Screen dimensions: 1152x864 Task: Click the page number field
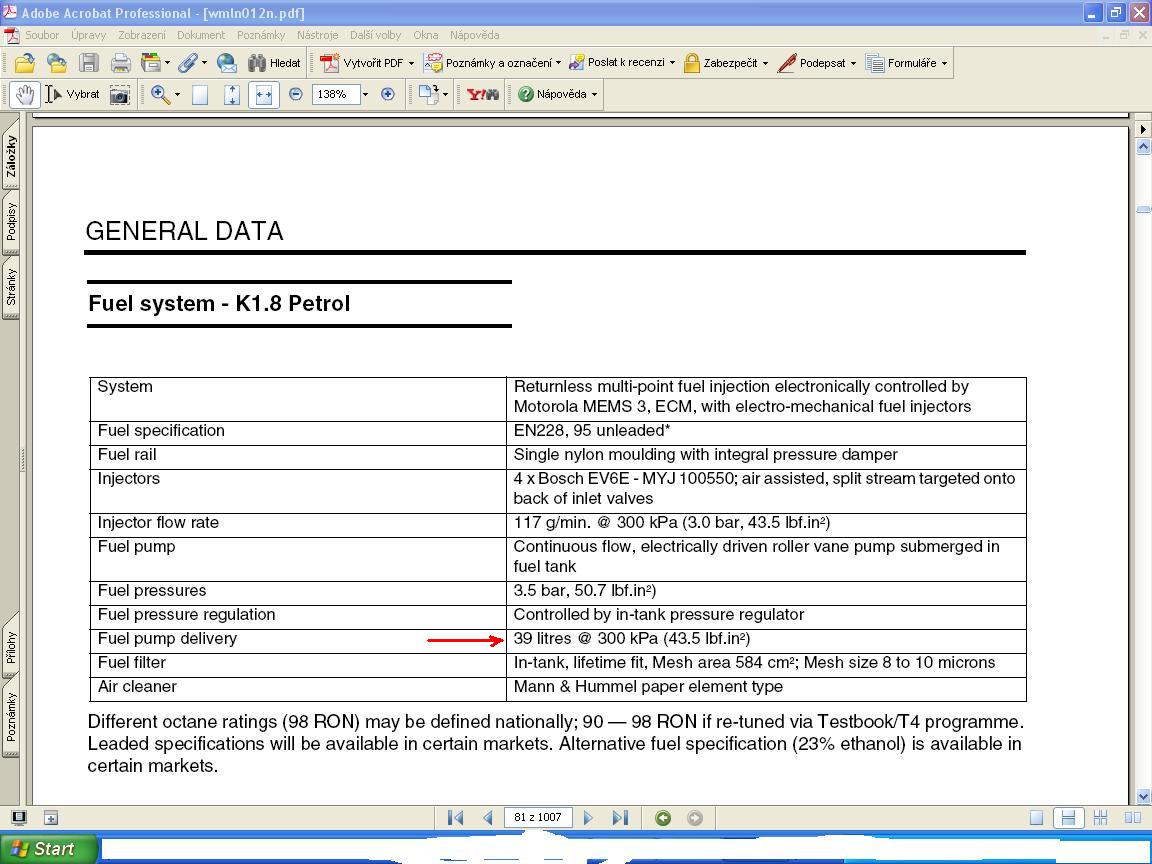coord(538,818)
